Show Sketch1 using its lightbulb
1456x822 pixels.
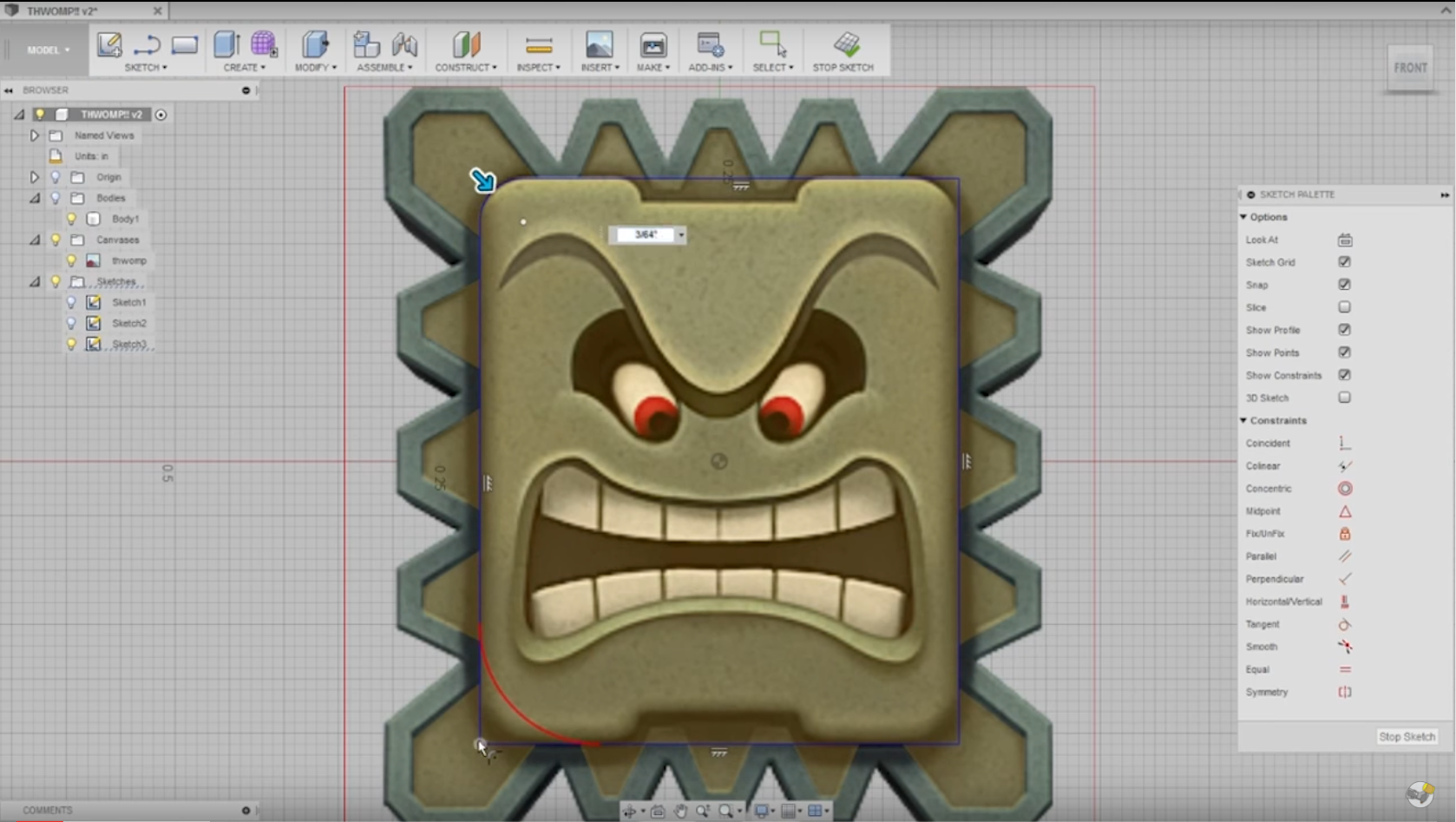[72, 302]
